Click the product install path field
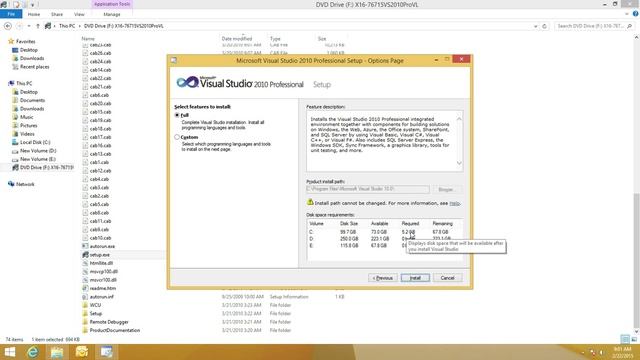The width and height of the screenshot is (640, 360). coord(368,189)
